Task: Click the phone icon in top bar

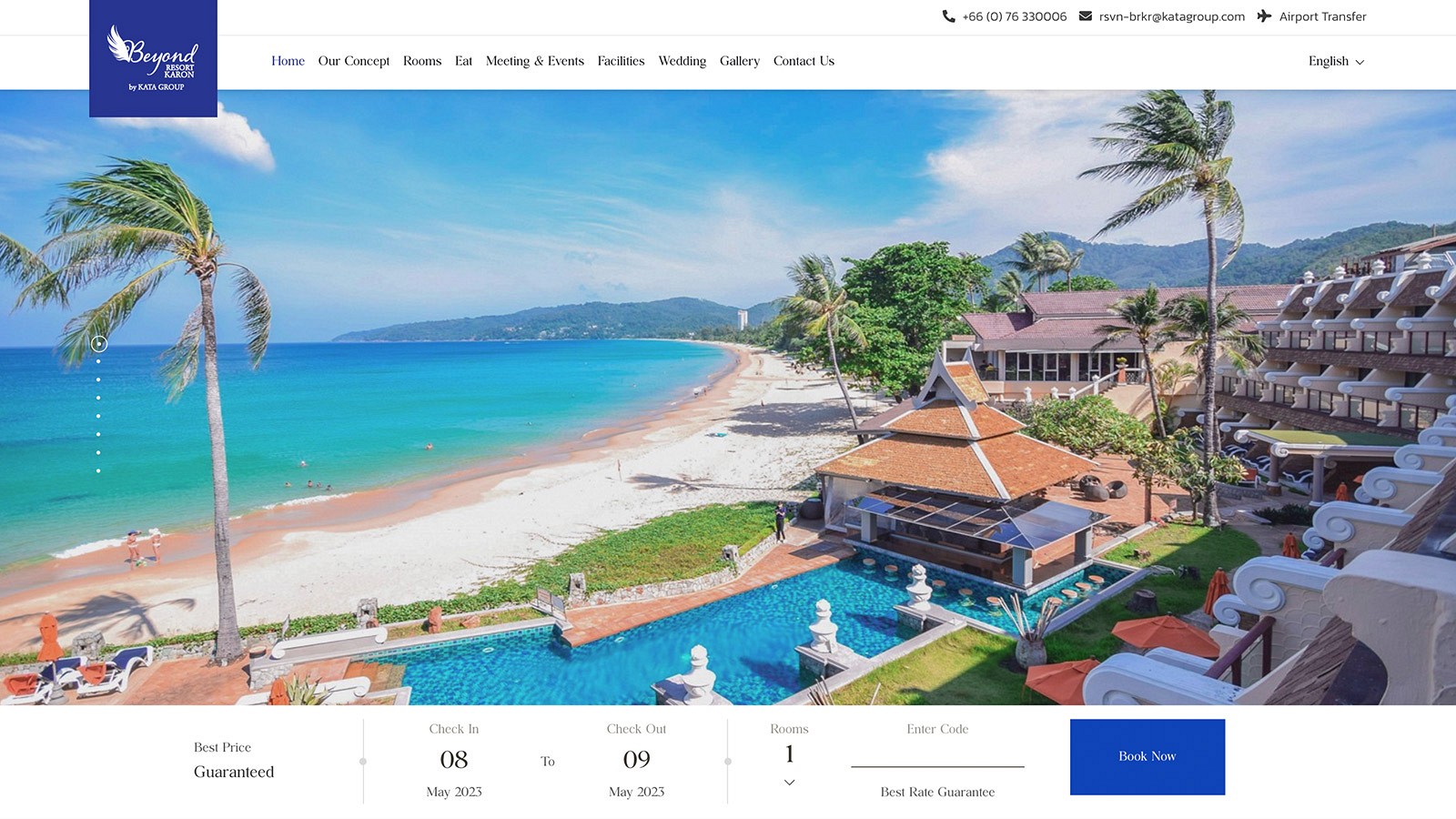Action: coord(948,16)
